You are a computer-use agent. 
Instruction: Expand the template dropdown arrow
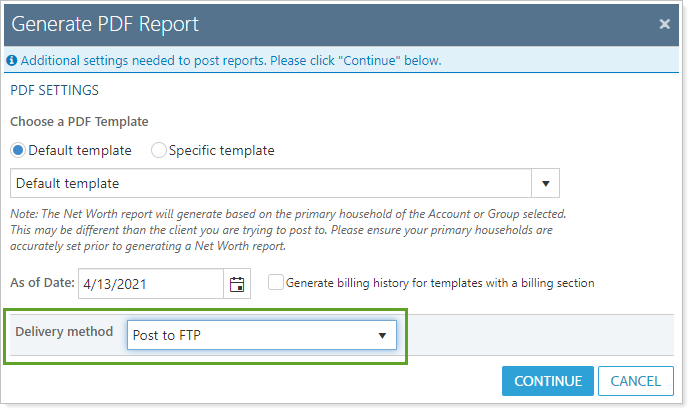coord(546,184)
